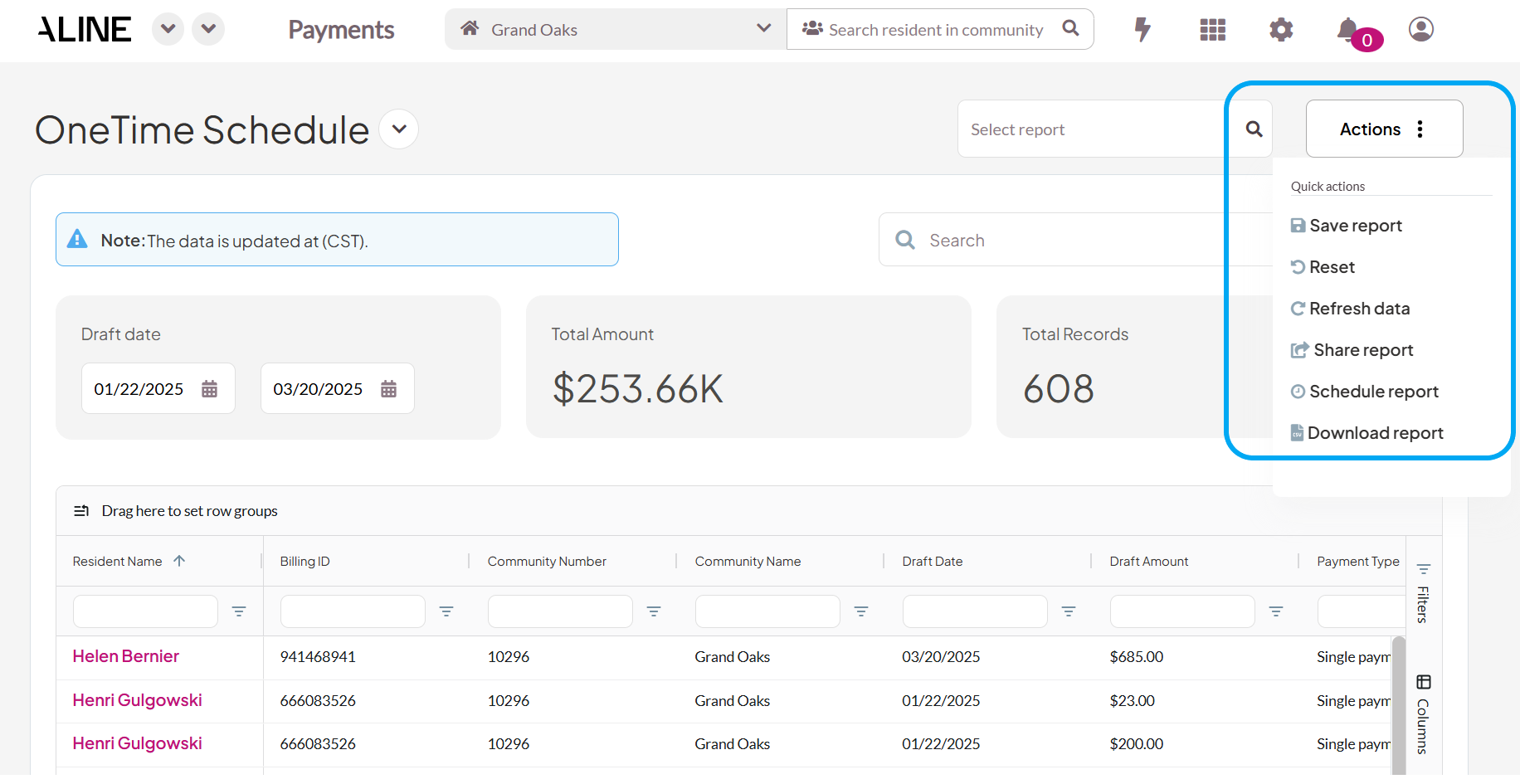The height and width of the screenshot is (784, 1520).
Task: Click the Draft Amount filter input
Action: point(1182,611)
